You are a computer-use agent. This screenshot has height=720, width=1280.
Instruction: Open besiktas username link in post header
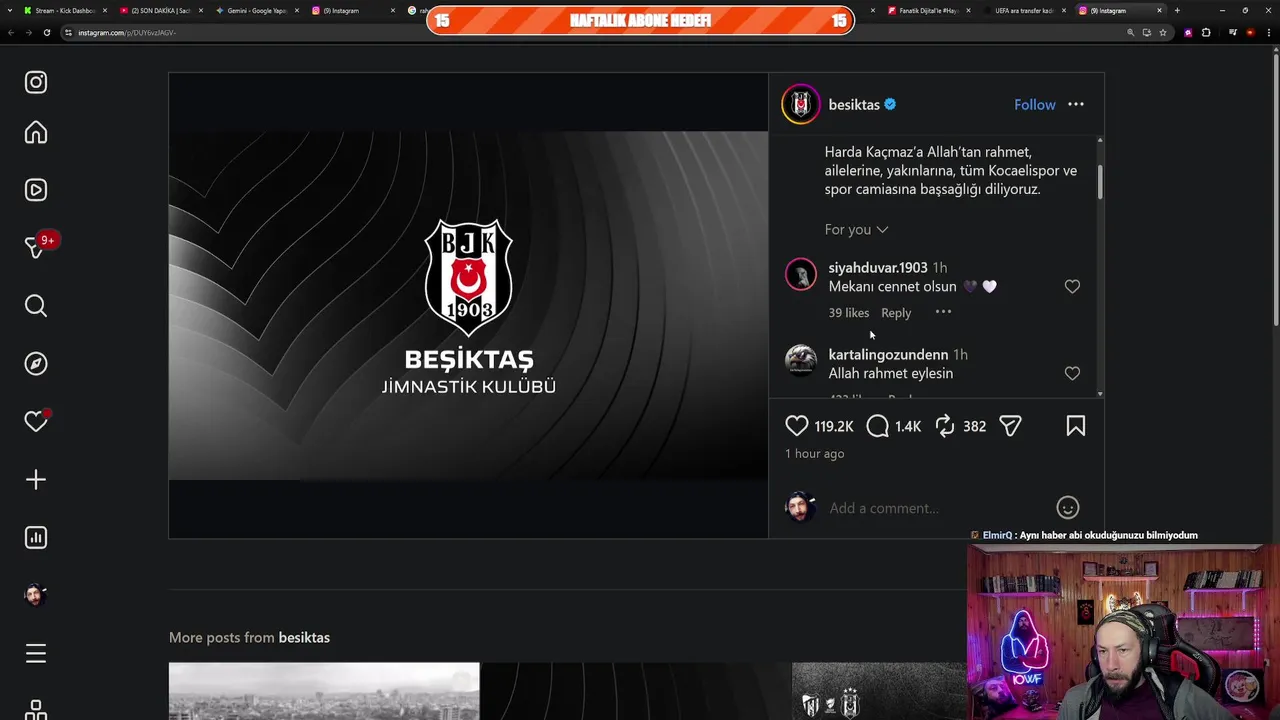click(854, 104)
